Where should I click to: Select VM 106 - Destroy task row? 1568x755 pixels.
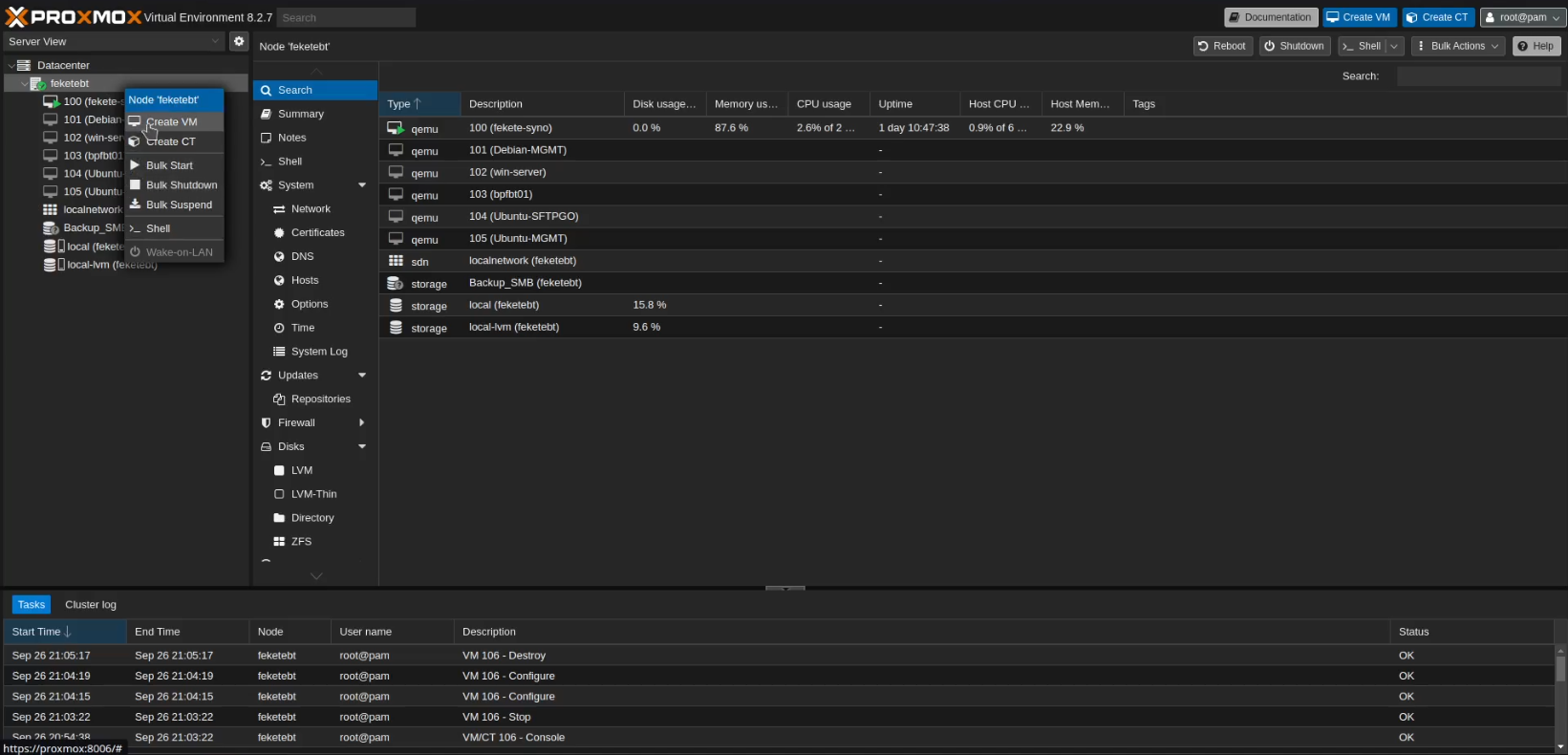[x=779, y=656]
